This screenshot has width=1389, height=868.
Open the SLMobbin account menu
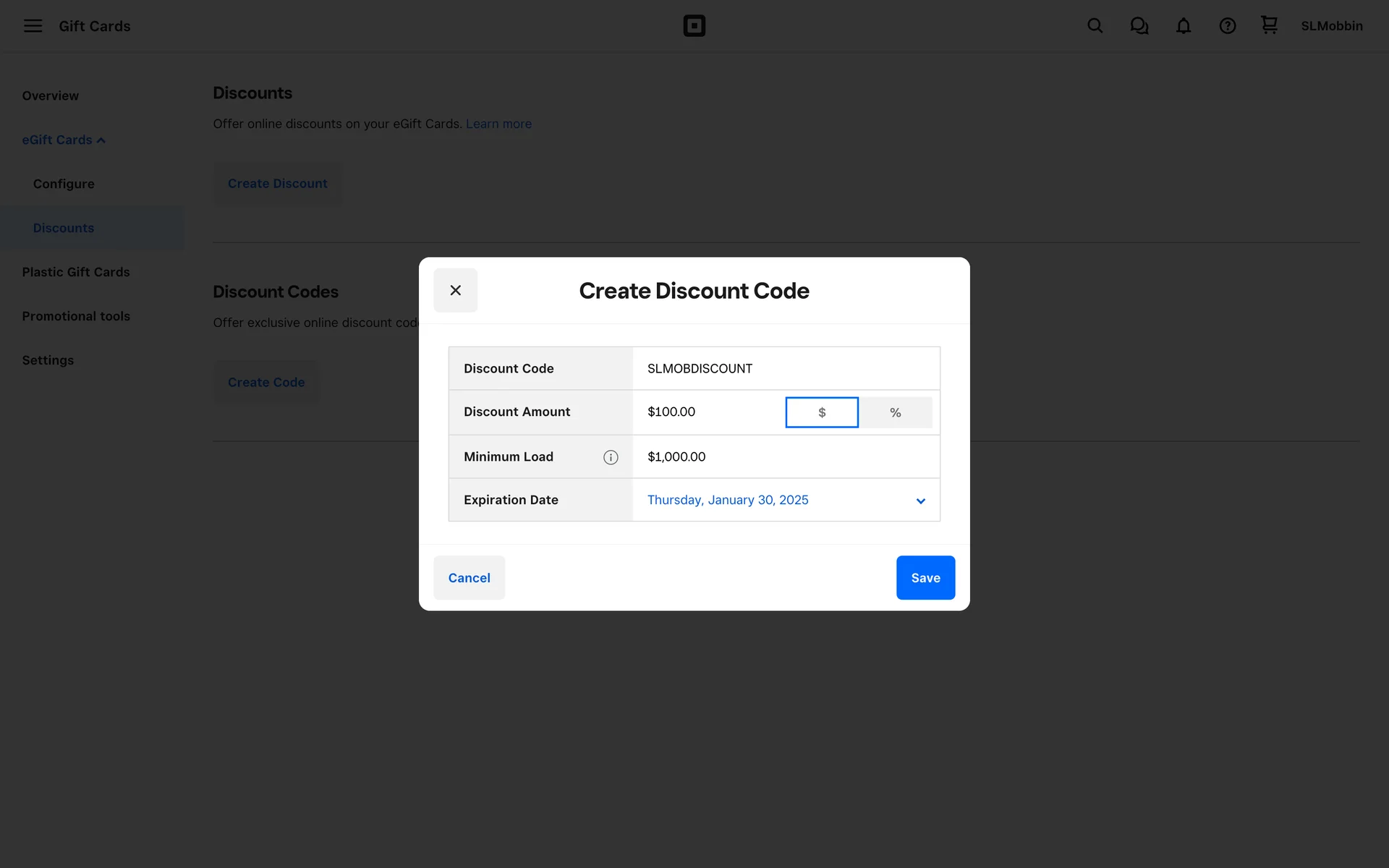coord(1331,26)
